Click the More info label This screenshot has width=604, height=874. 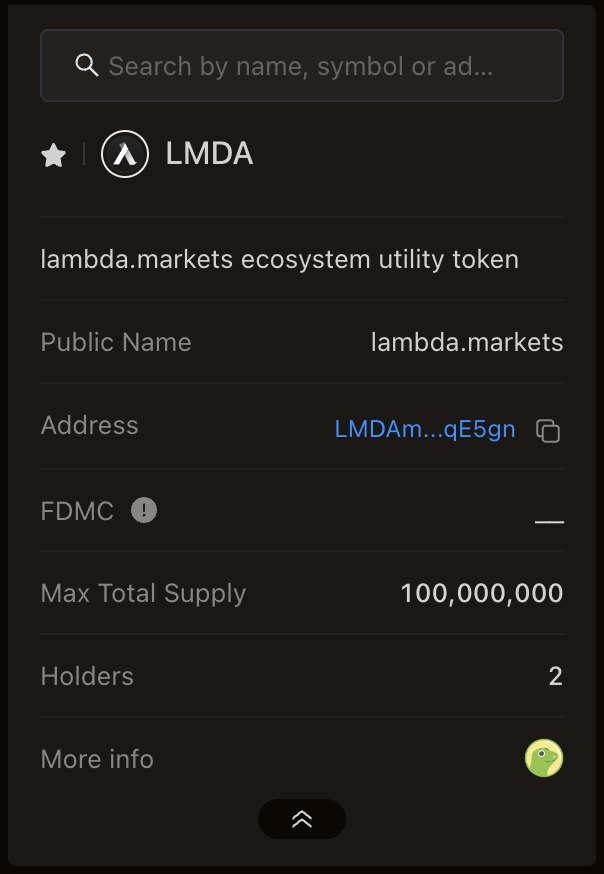click(x=97, y=759)
